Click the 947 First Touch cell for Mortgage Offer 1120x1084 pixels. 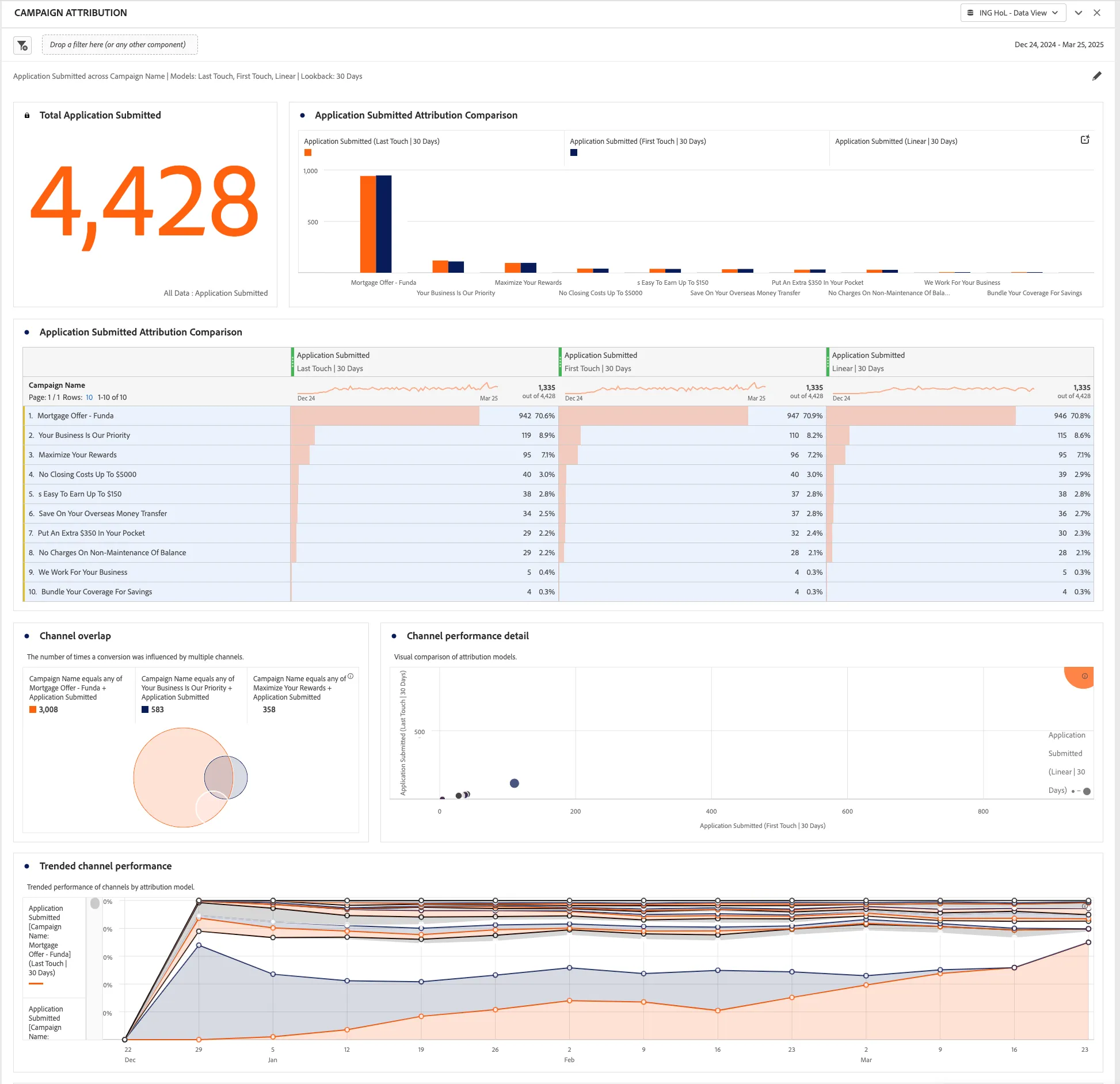692,416
